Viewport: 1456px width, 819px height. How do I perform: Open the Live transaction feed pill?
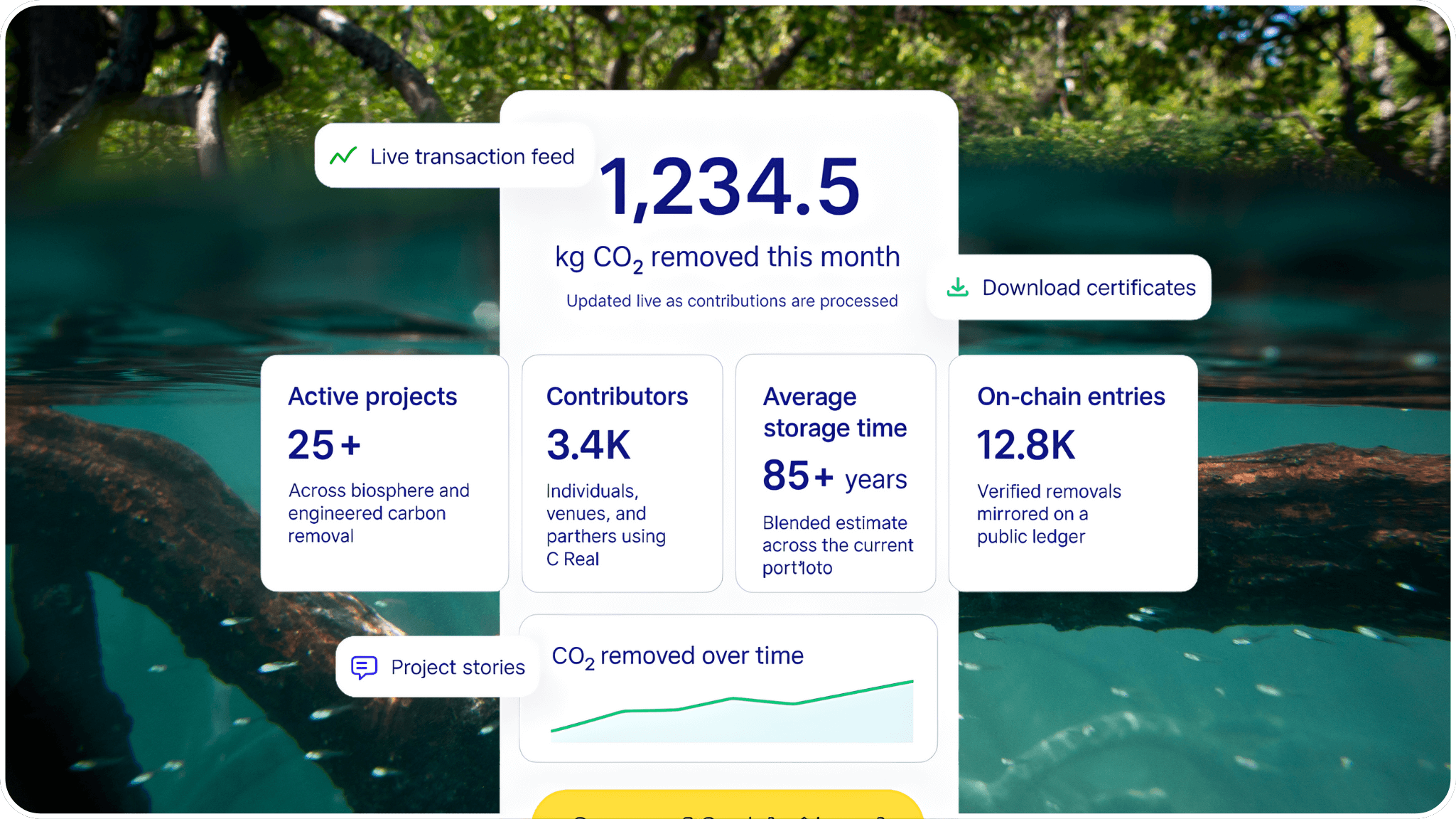454,156
